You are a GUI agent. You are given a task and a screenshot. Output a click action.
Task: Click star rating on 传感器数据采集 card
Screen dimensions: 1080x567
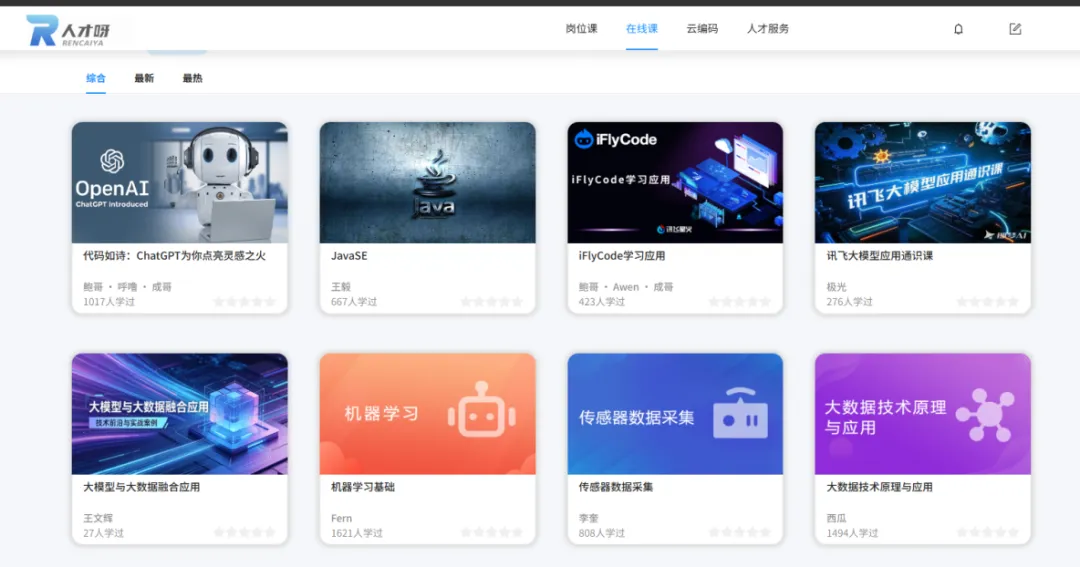[740, 532]
